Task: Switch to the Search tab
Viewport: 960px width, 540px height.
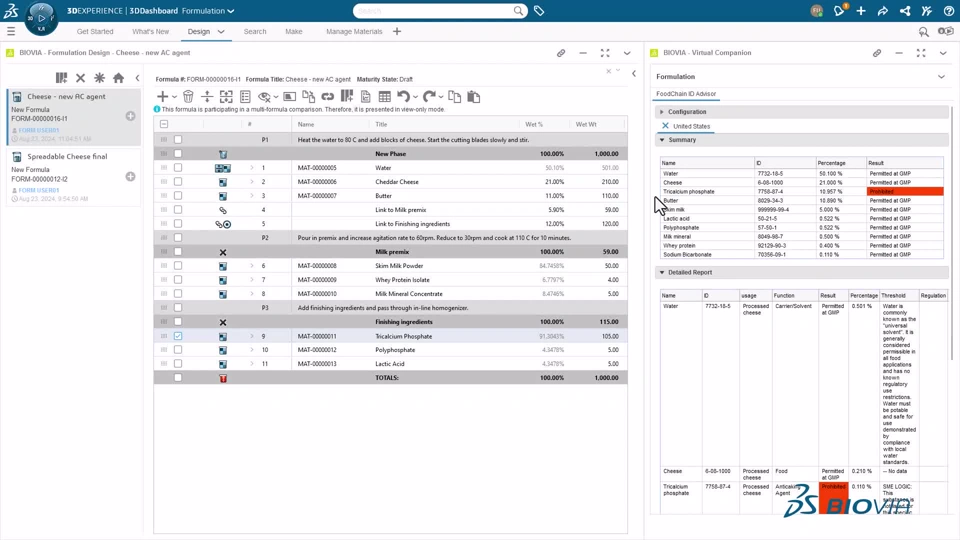Action: pos(255,31)
